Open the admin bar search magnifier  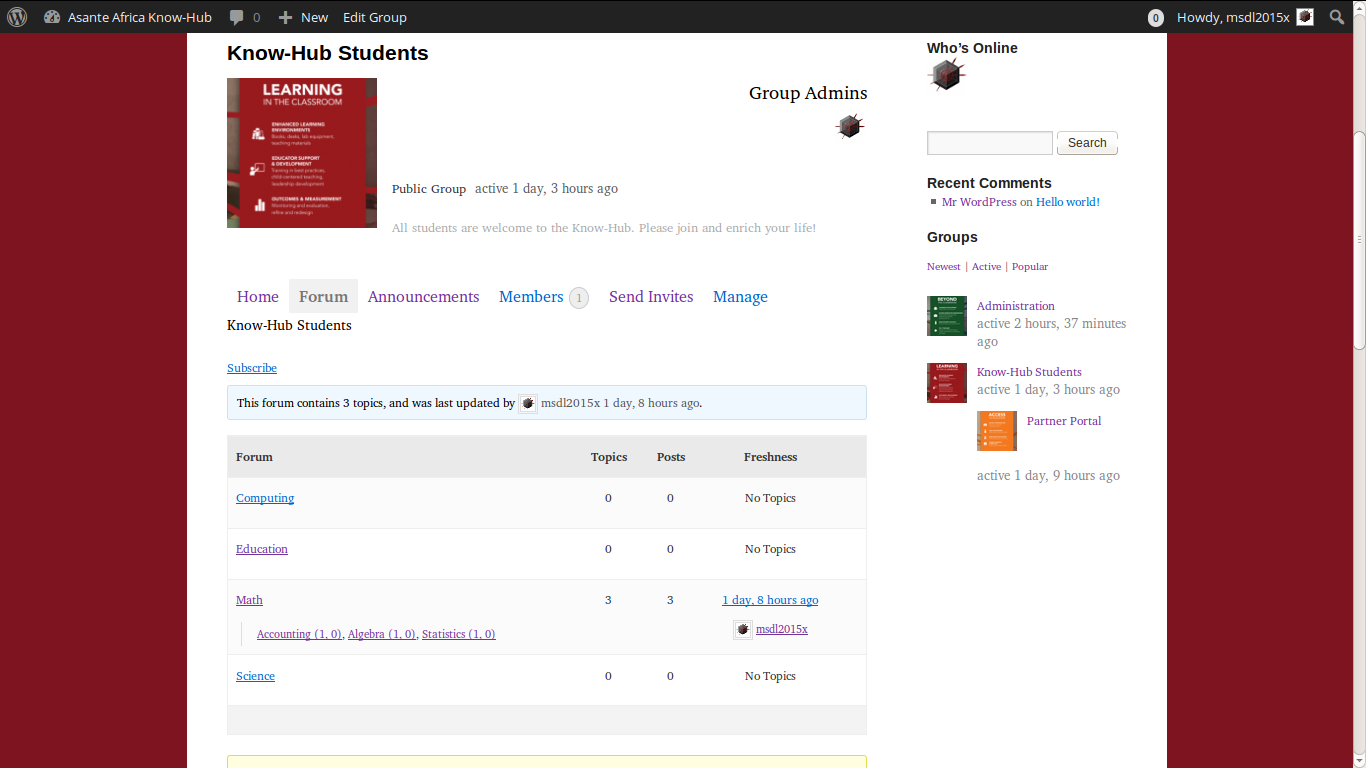click(x=1337, y=17)
